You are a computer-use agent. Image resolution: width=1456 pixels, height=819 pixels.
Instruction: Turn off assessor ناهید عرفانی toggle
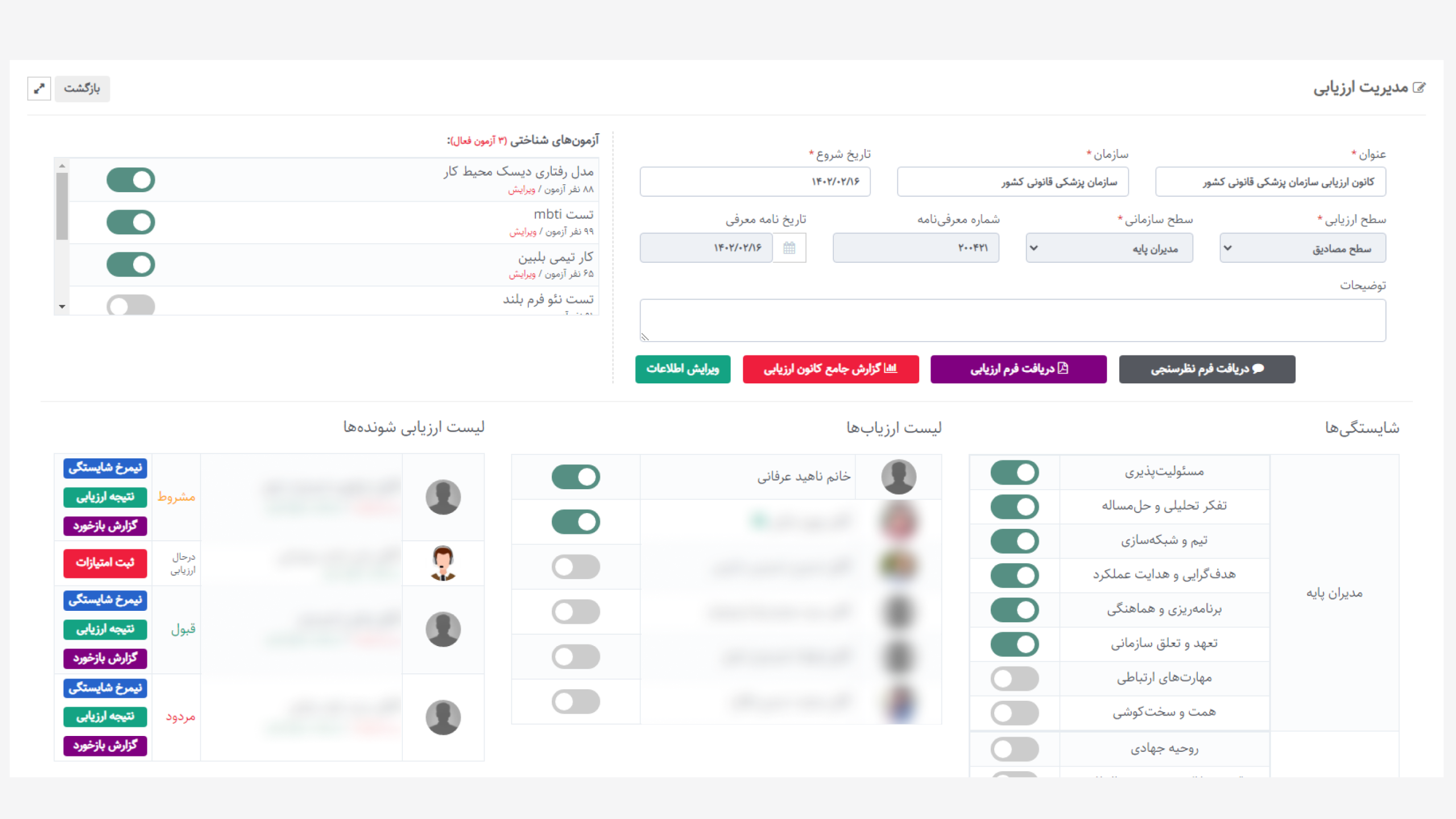point(576,477)
